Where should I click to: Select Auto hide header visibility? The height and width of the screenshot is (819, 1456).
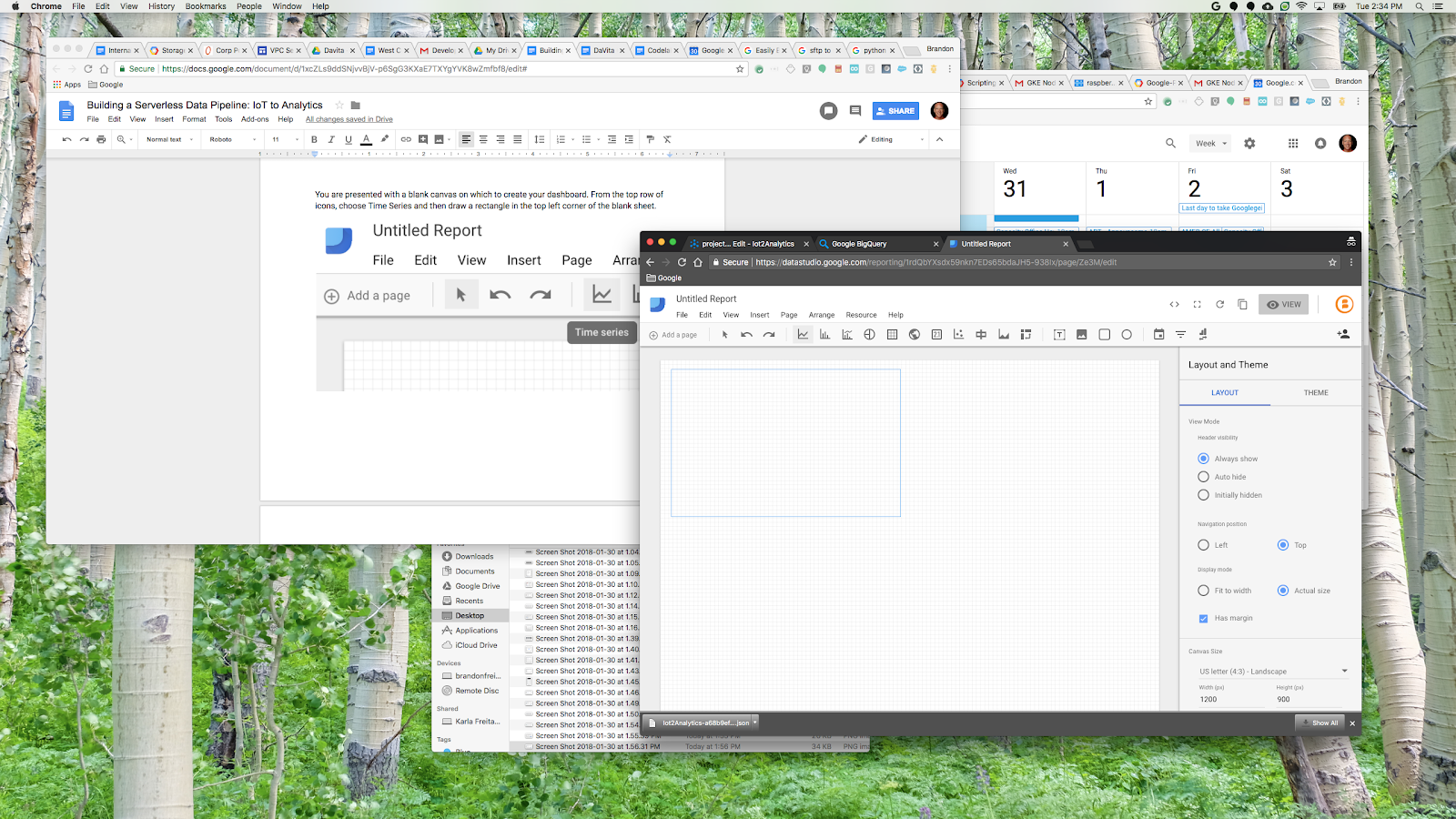pyautogui.click(x=1204, y=477)
